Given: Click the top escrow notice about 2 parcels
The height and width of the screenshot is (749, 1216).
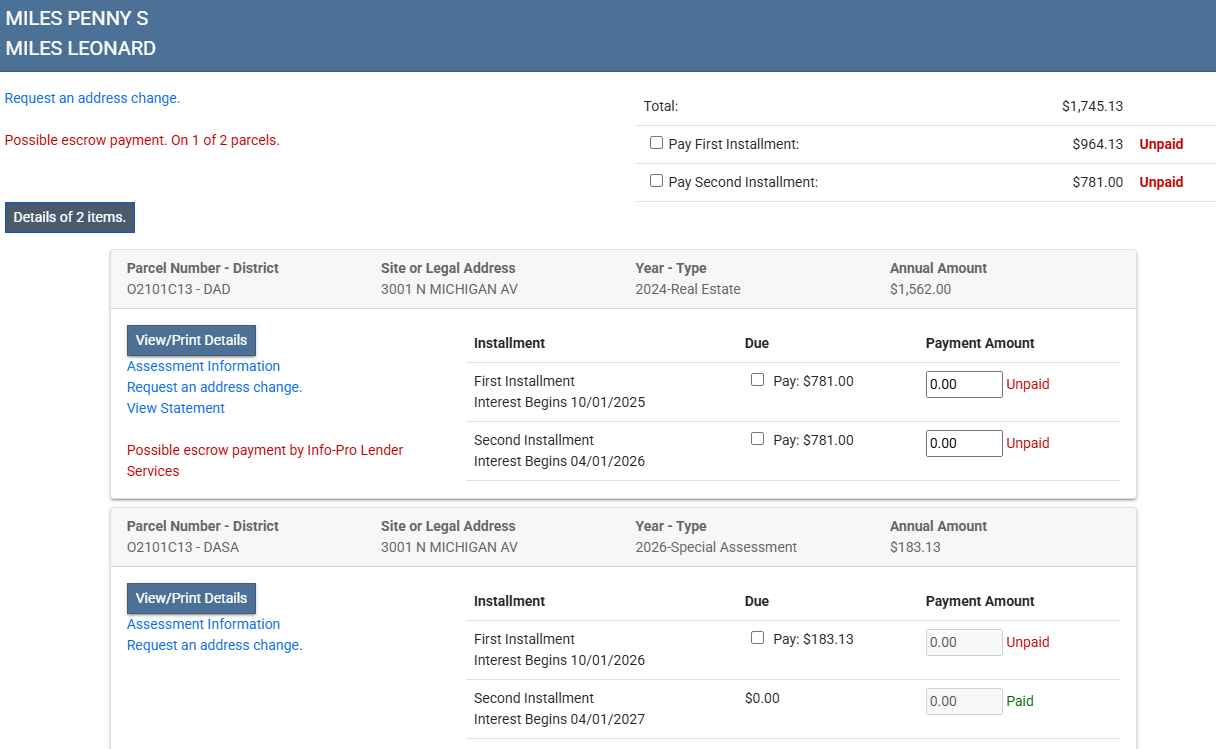Looking at the screenshot, I should (x=142, y=140).
